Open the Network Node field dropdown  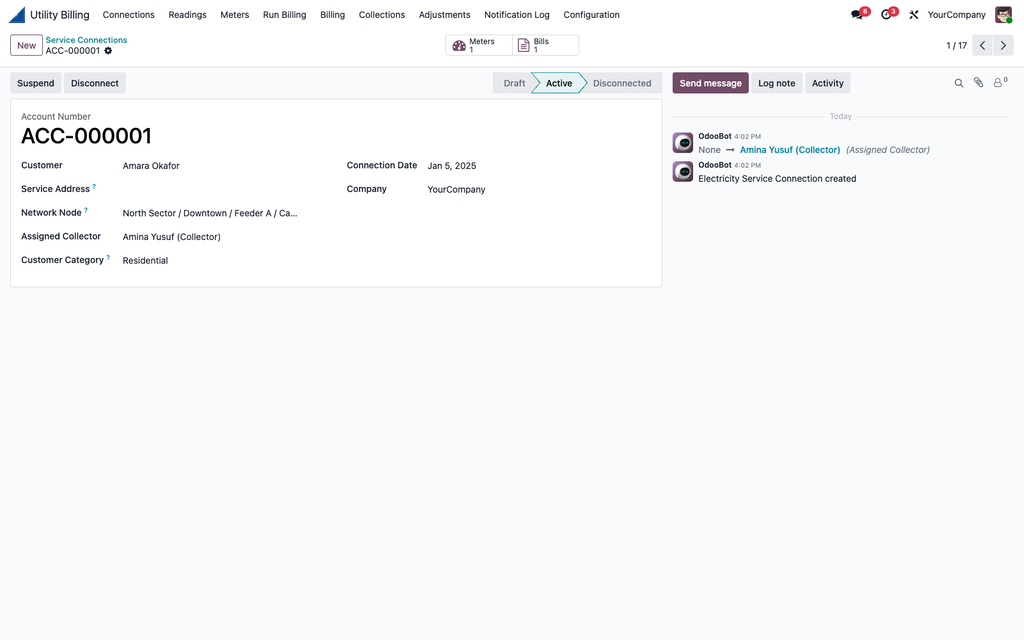coord(223,213)
